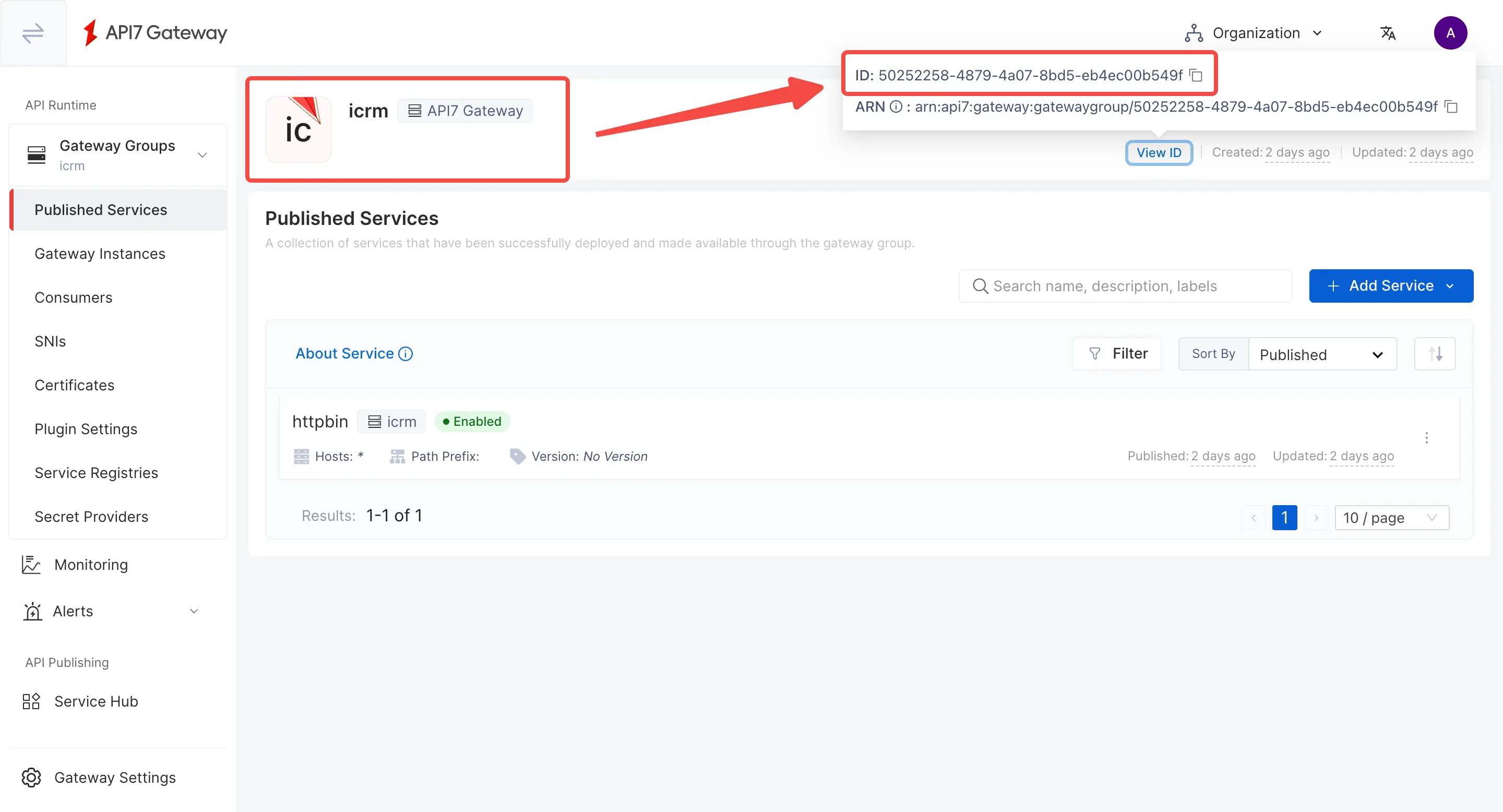Click the ARN info icon
Image resolution: width=1503 pixels, height=812 pixels.
896,107
